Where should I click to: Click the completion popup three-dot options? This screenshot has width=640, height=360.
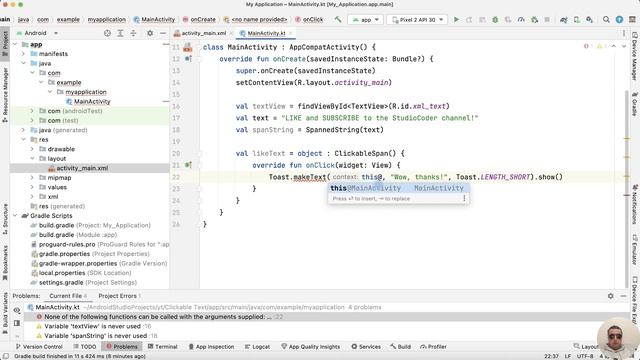pyautogui.click(x=464, y=198)
